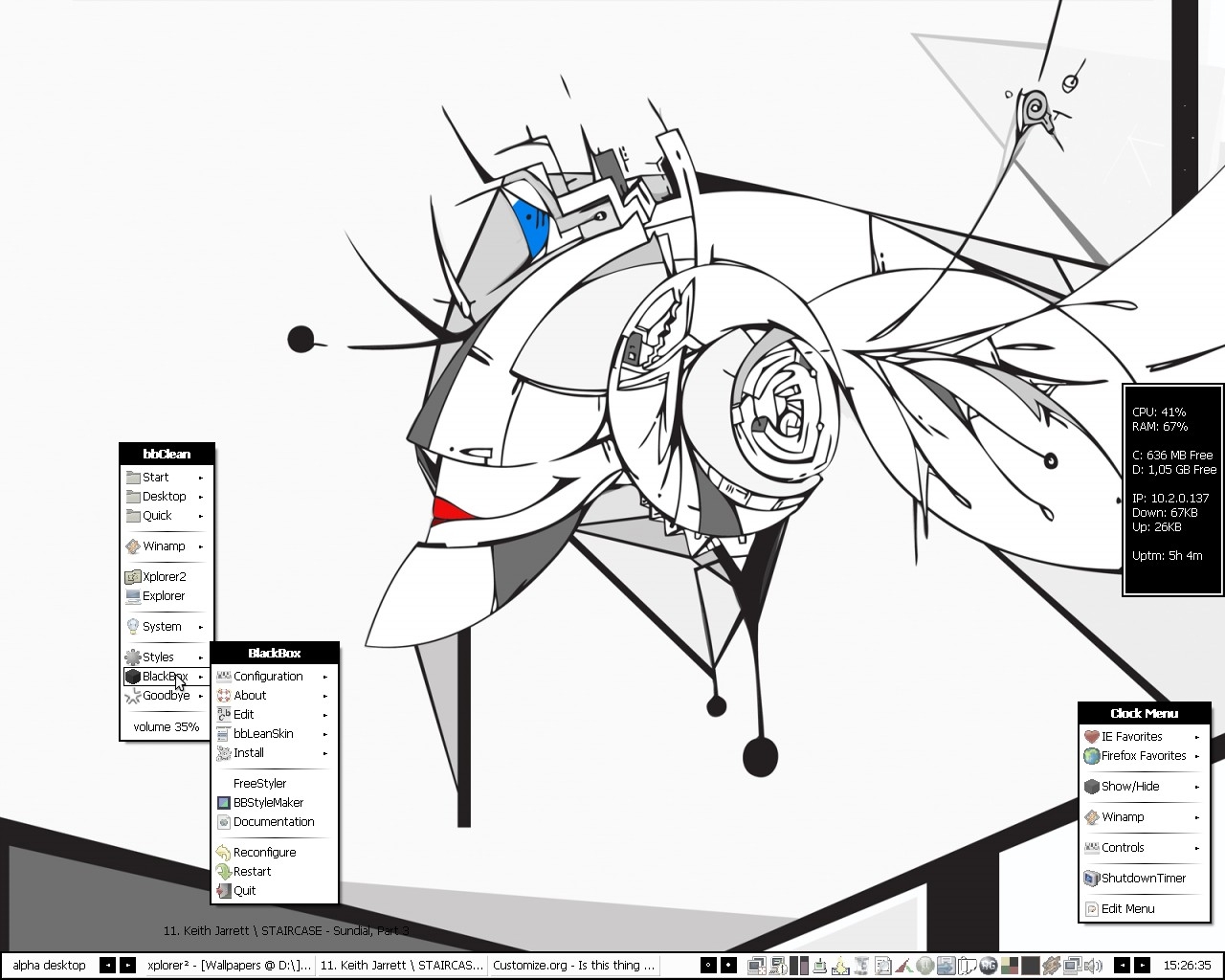Click the bbClean menu title bar
This screenshot has width=1225, height=980.
167,455
